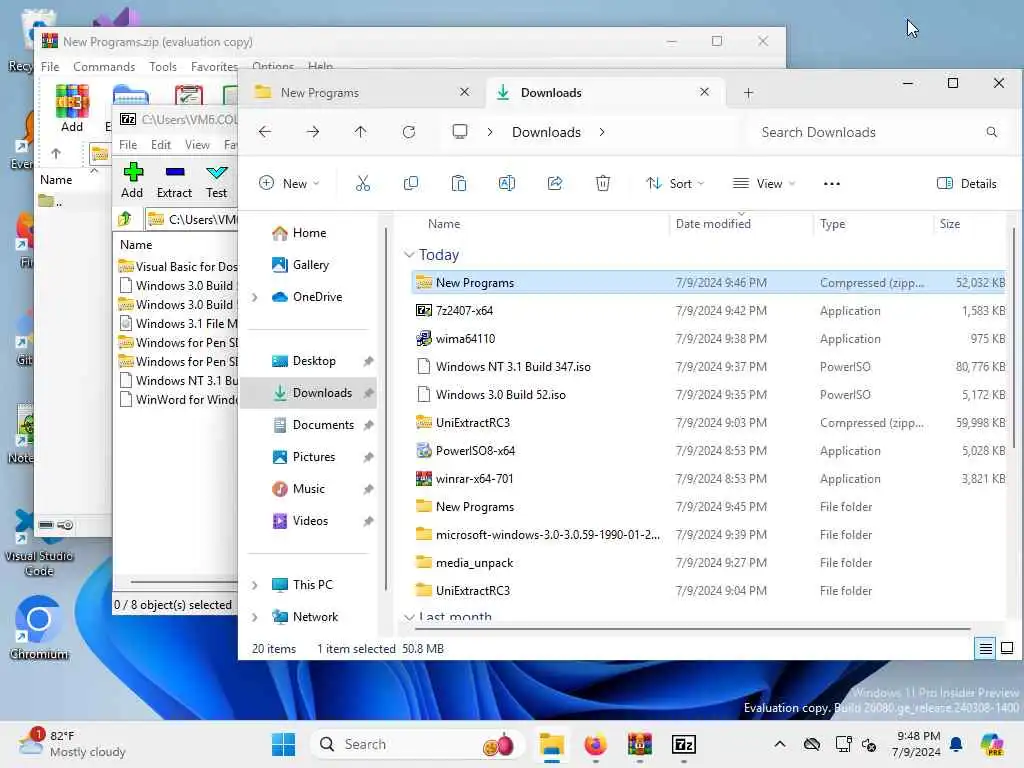Click WinRAR up one level arrow
The image size is (1024, 768).
56,153
